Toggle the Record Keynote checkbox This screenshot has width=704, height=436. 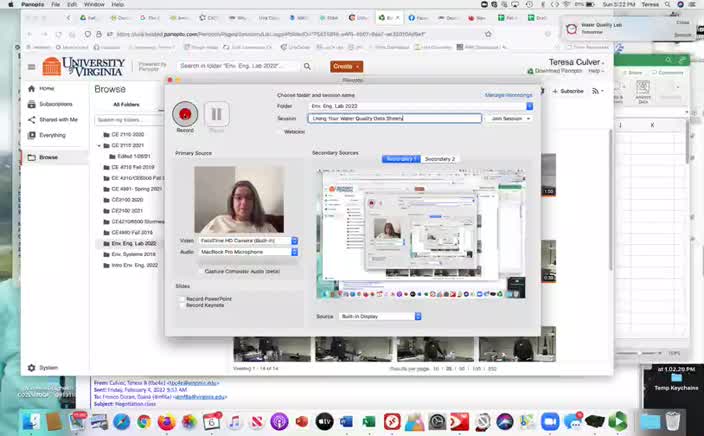(180, 305)
